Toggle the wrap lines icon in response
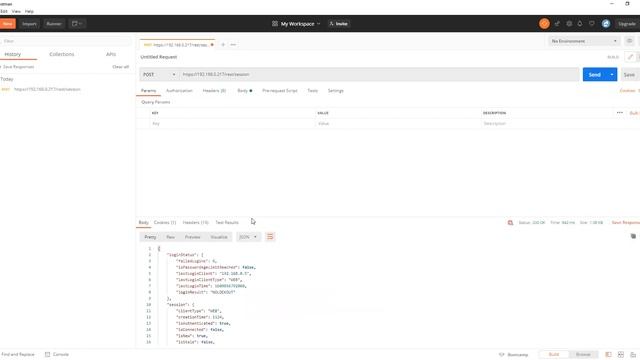This screenshot has width=640, height=360. click(270, 237)
